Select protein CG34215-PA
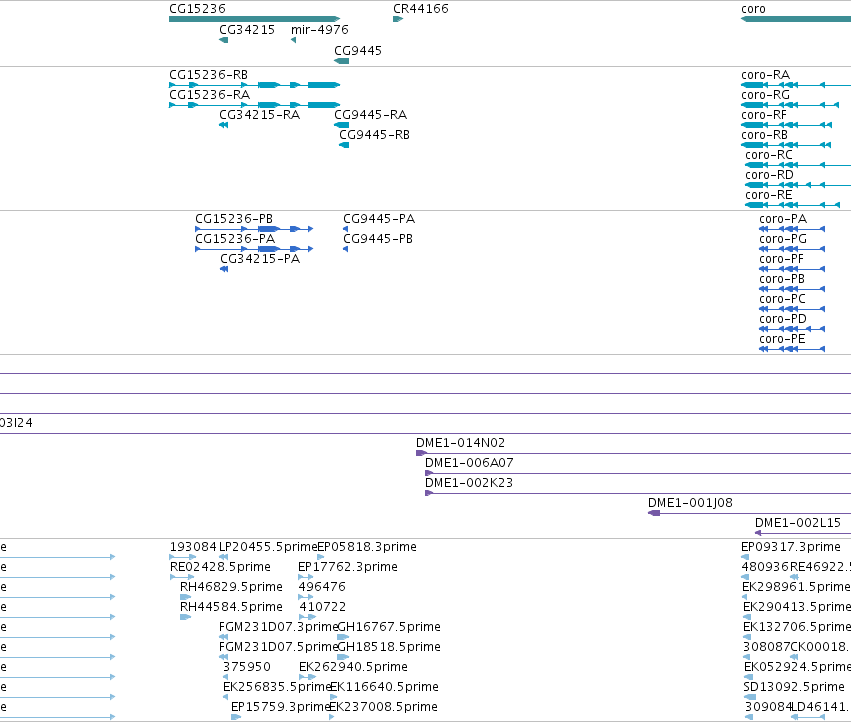Image resolution: width=851 pixels, height=722 pixels. 224,269
